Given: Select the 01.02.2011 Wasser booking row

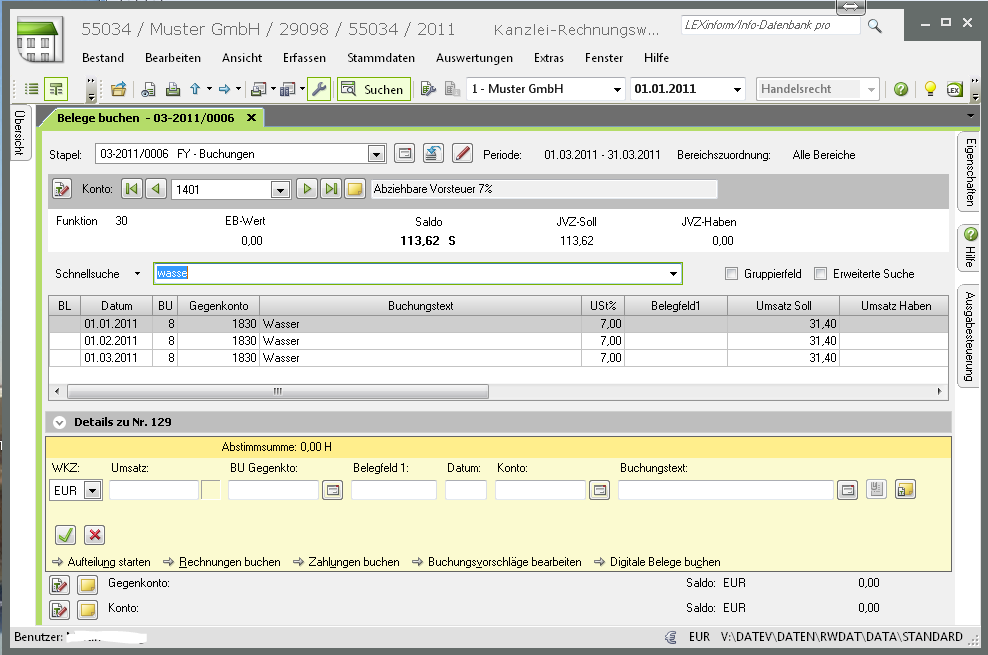Looking at the screenshot, I should tap(498, 341).
